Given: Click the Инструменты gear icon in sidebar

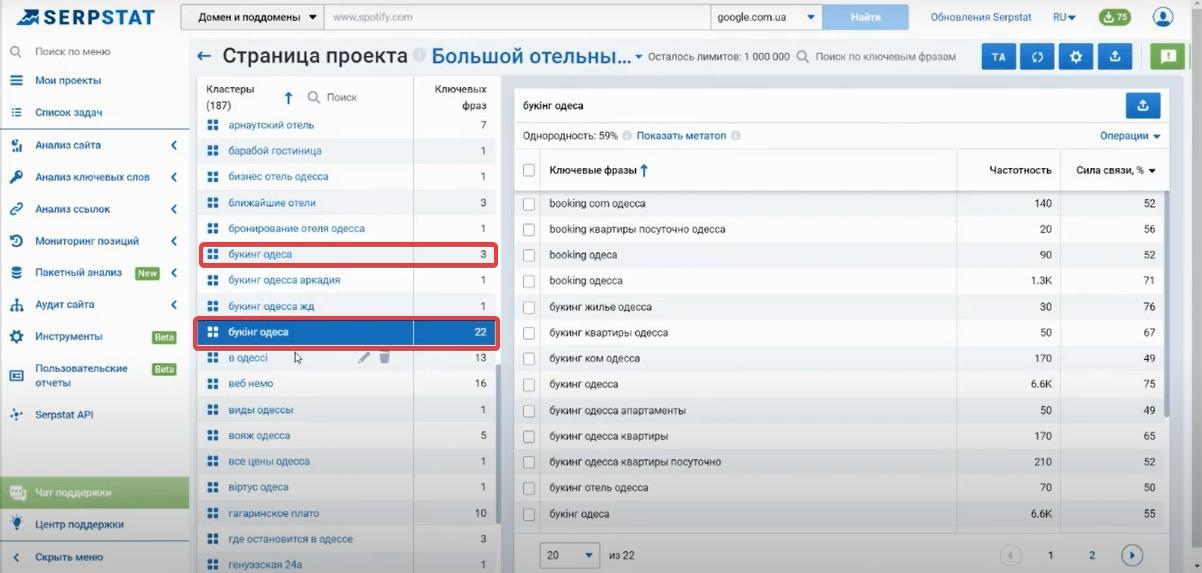Looking at the screenshot, I should [16, 337].
